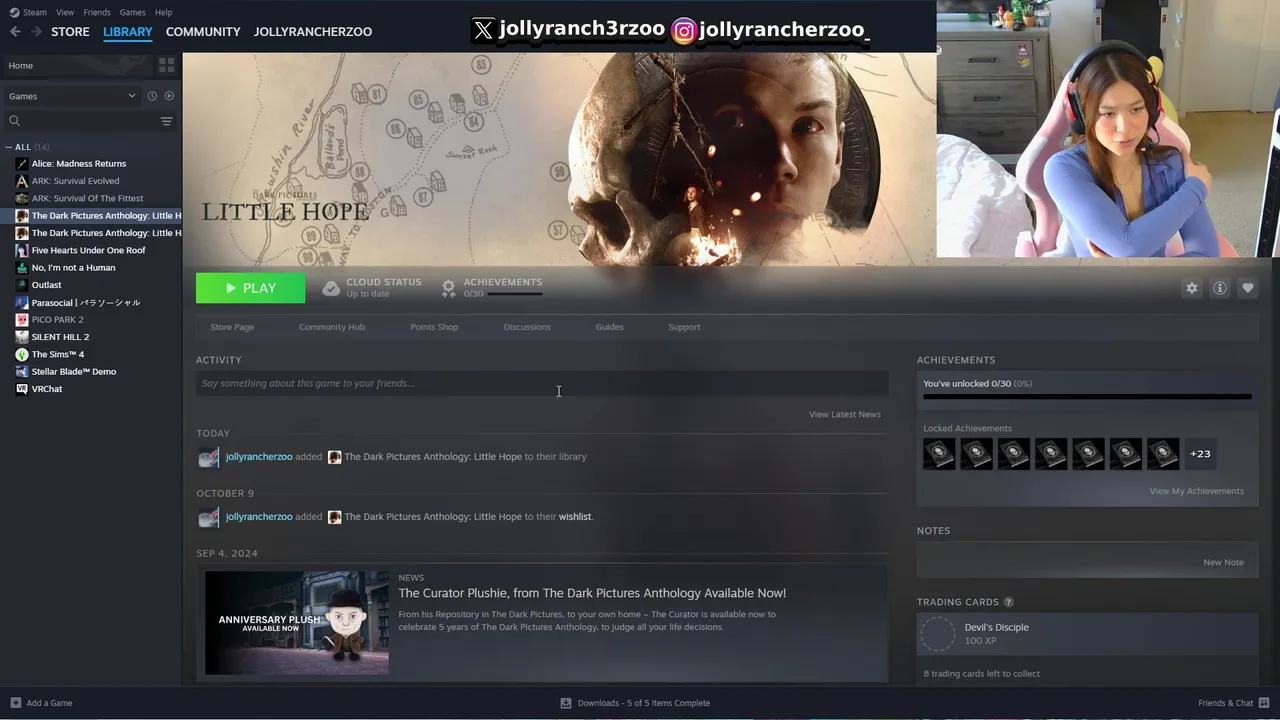The width and height of the screenshot is (1280, 720).
Task: Open the Friends menu
Action: click(x=97, y=12)
